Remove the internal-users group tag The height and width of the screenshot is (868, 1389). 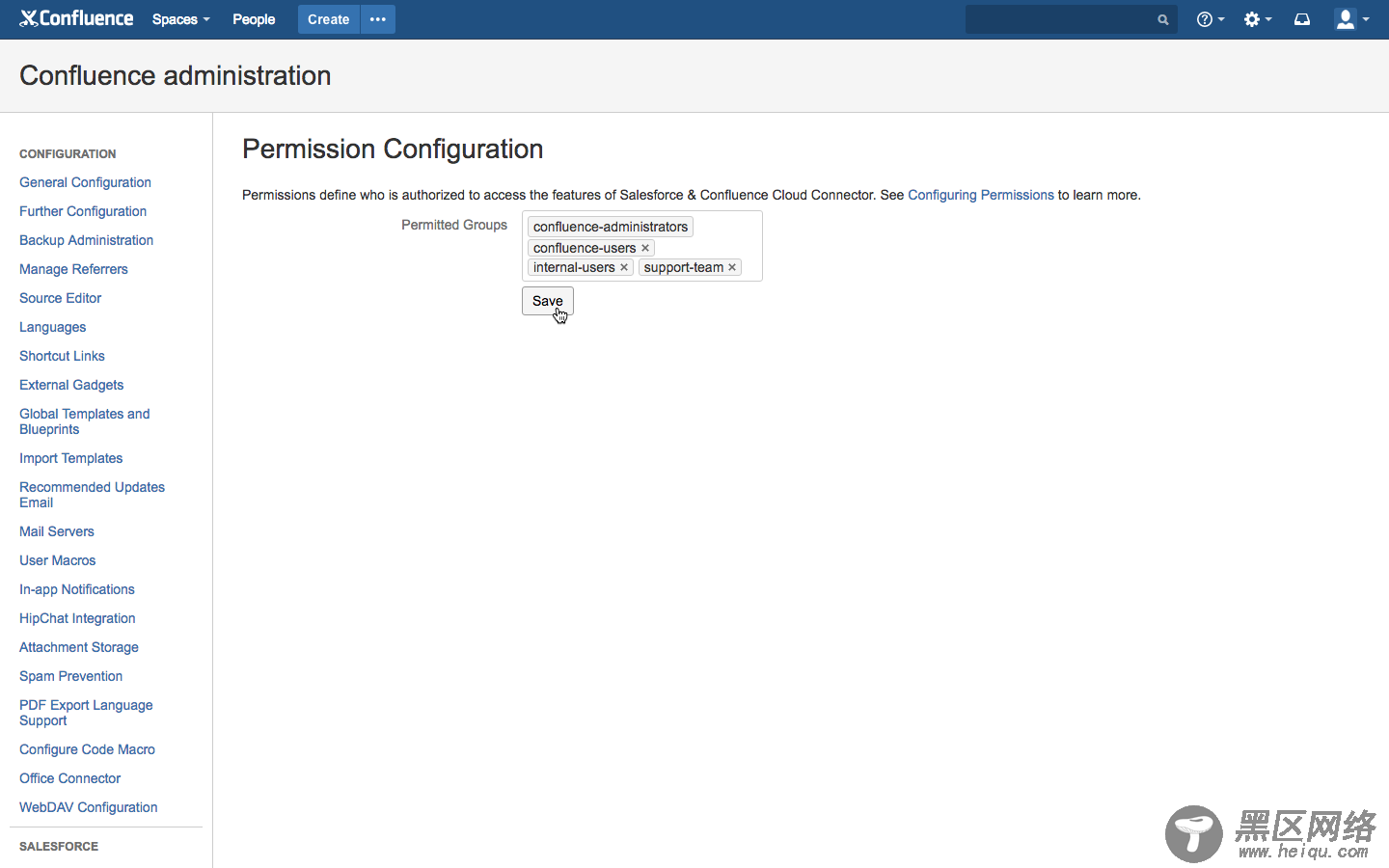click(624, 267)
